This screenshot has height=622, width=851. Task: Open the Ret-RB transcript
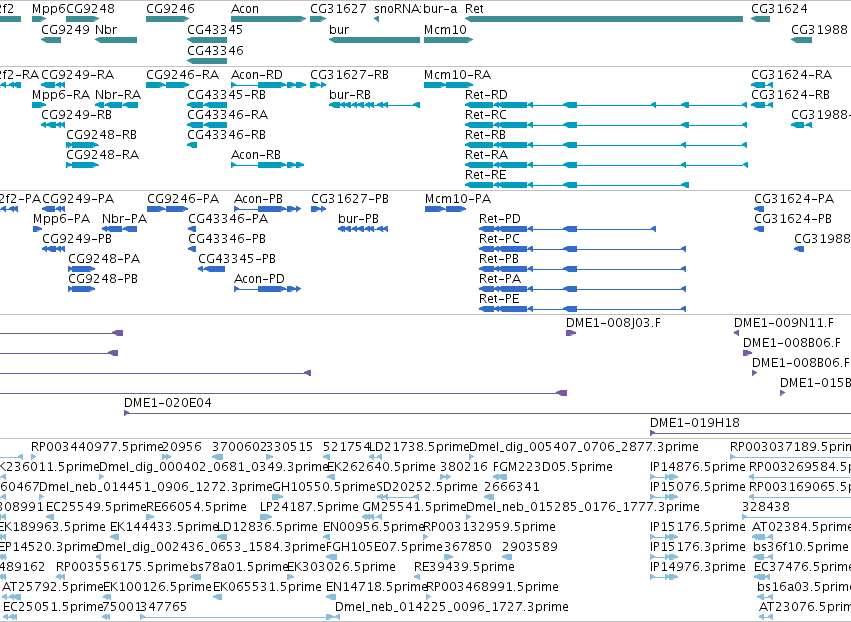coord(606,145)
